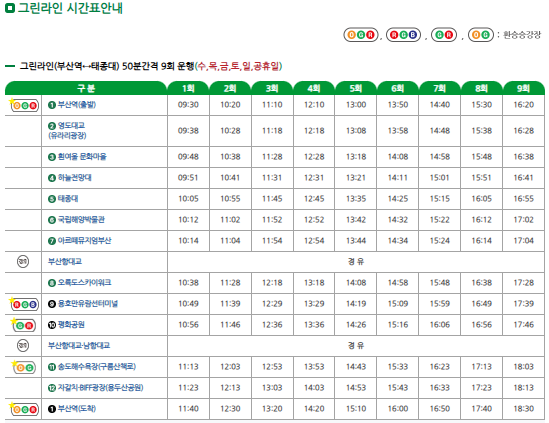
Task: Select the 7회 column header
Action: point(440,88)
